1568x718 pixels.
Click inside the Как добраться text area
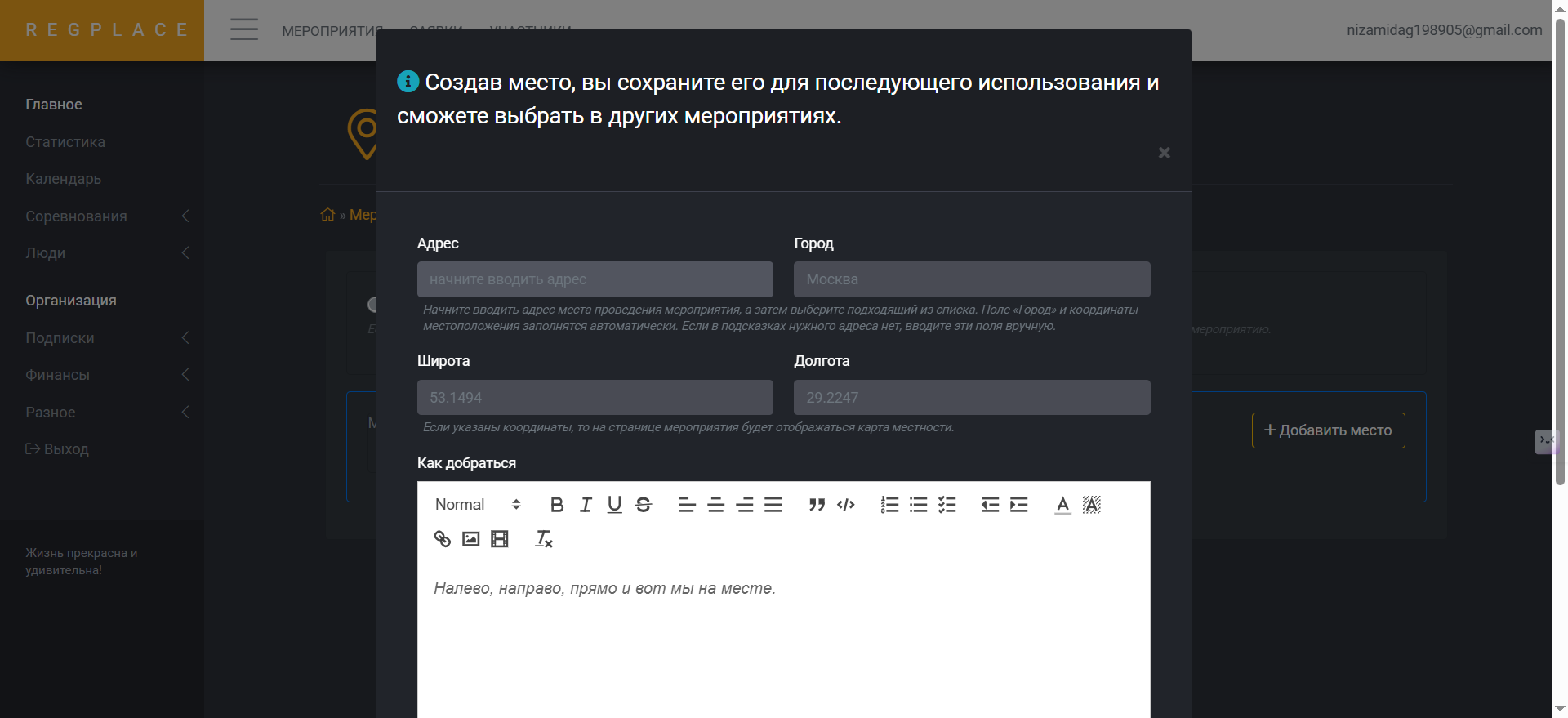pyautogui.click(x=784, y=641)
